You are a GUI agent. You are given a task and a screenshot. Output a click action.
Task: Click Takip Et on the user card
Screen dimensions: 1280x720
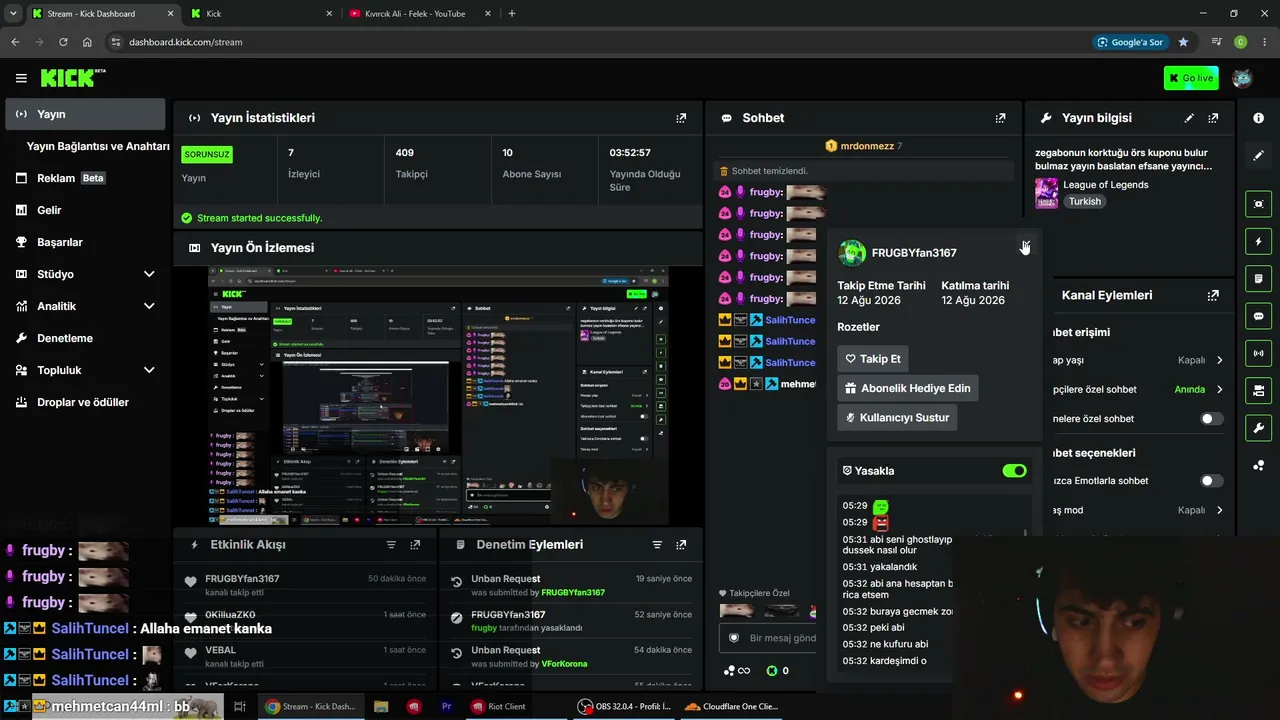click(x=873, y=359)
